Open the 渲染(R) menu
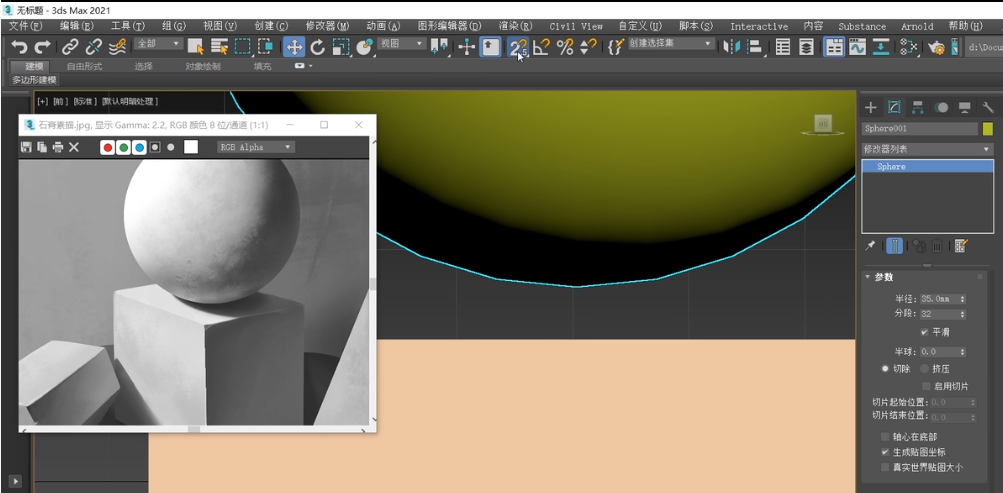Image resolution: width=1003 pixels, height=493 pixels. [x=515, y=26]
